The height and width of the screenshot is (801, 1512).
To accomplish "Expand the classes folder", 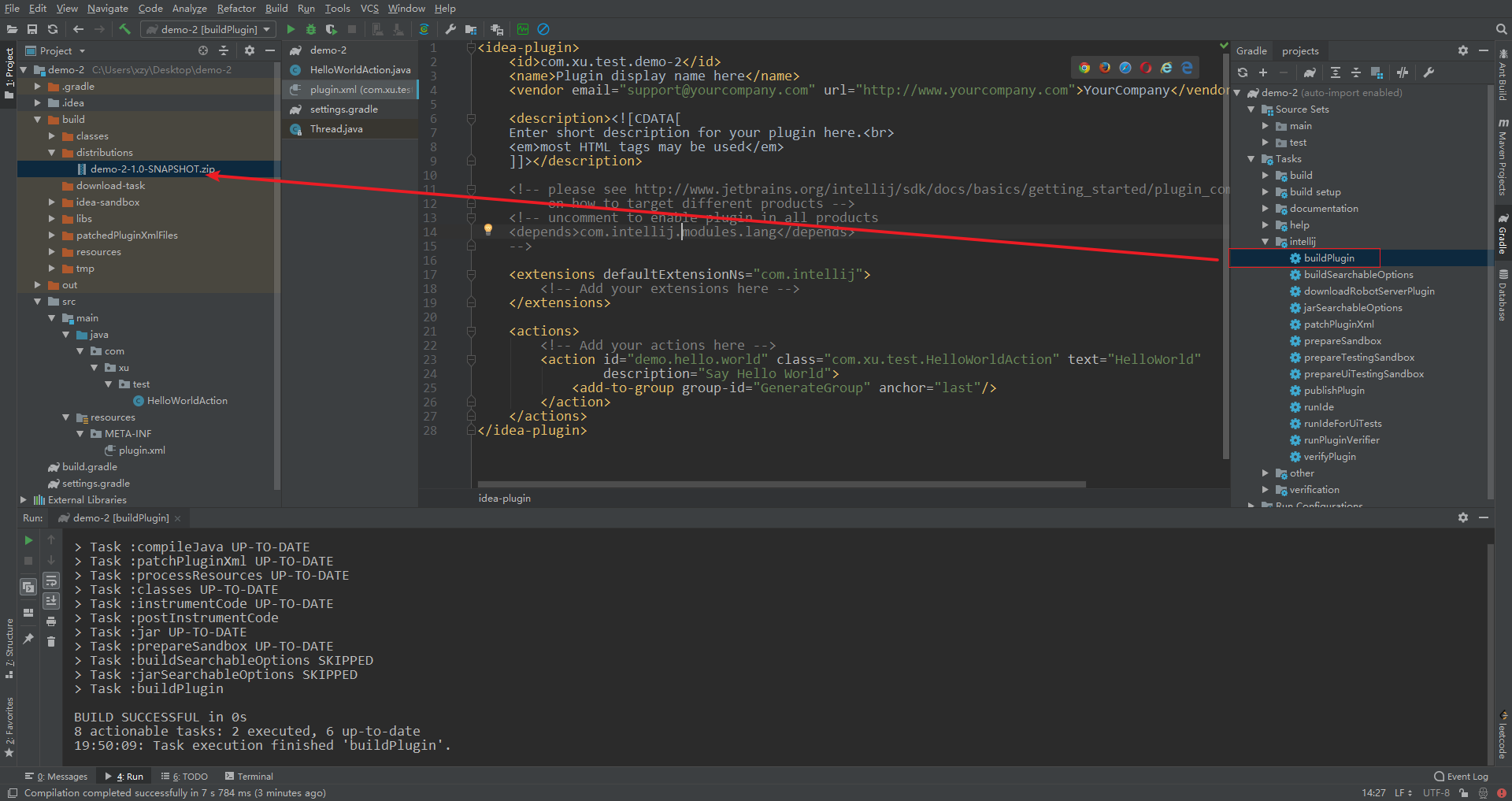I will (x=51, y=135).
